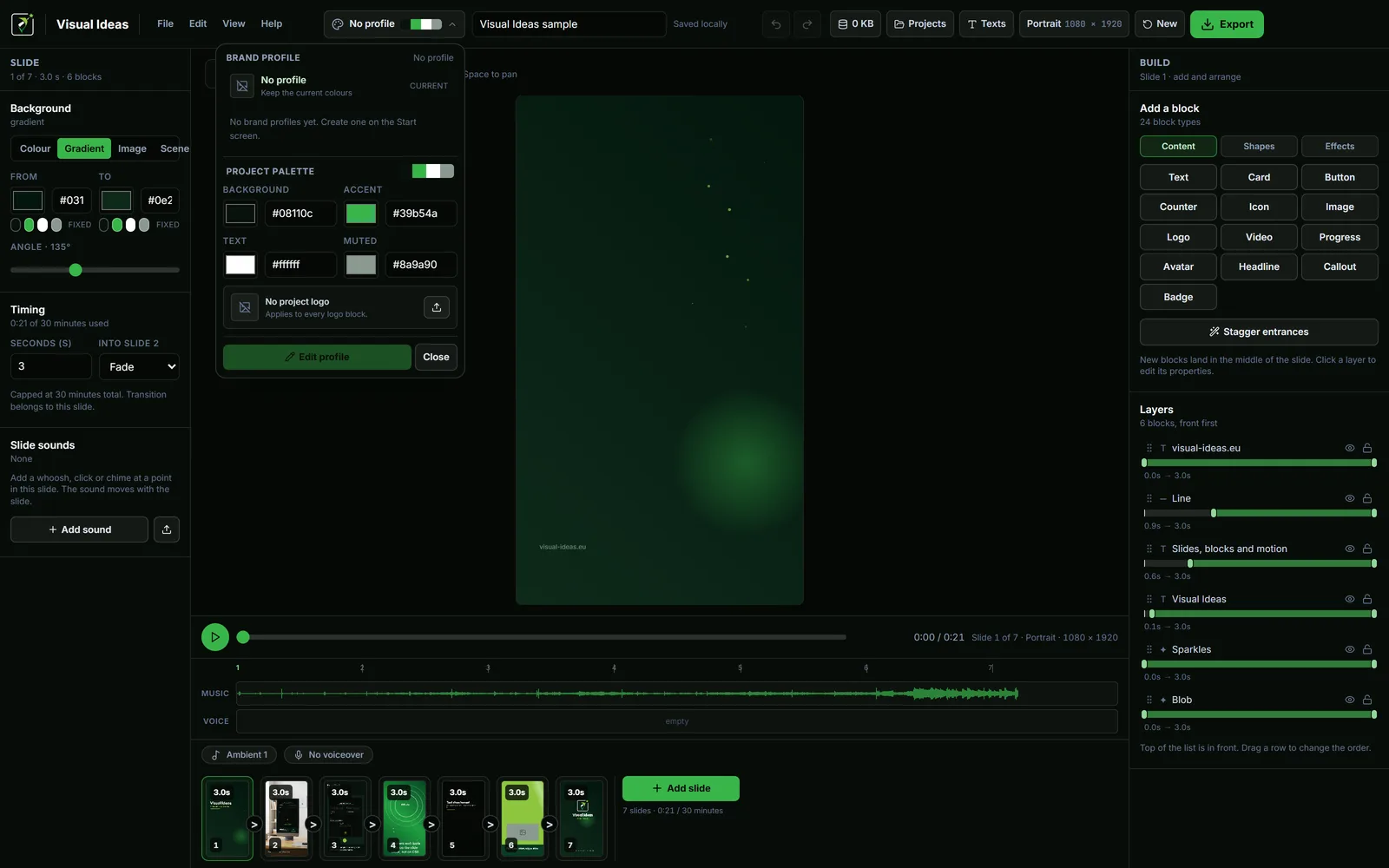Screen dimensions: 1389x868
Task: Close the brand profile panel
Action: point(436,357)
